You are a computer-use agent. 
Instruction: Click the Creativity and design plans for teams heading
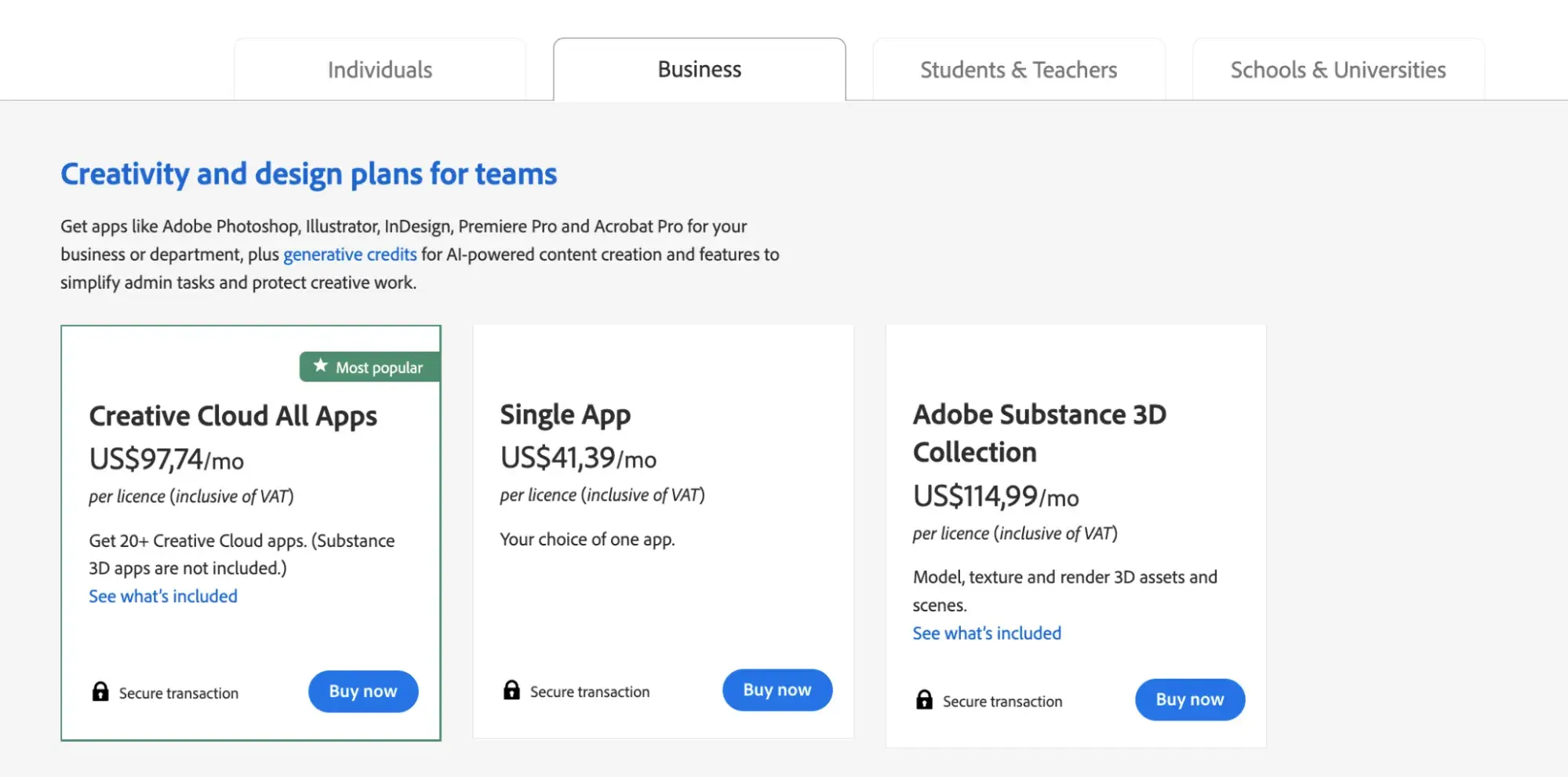point(309,173)
